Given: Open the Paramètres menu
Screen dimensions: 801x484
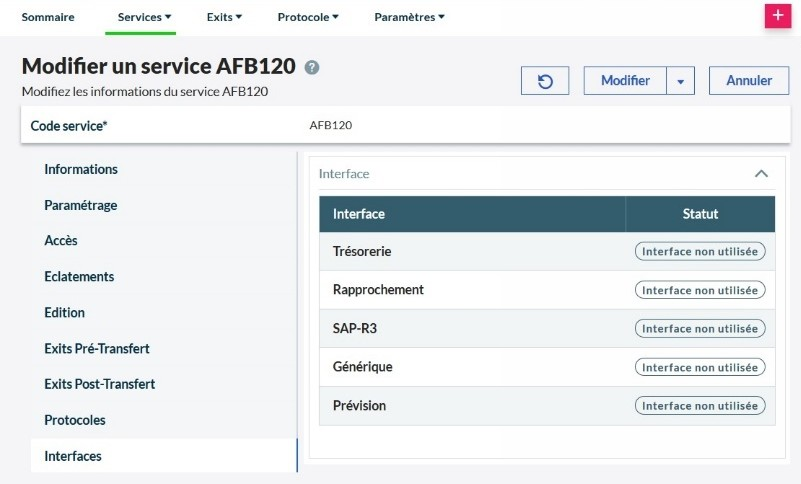Looking at the screenshot, I should pyautogui.click(x=409, y=17).
